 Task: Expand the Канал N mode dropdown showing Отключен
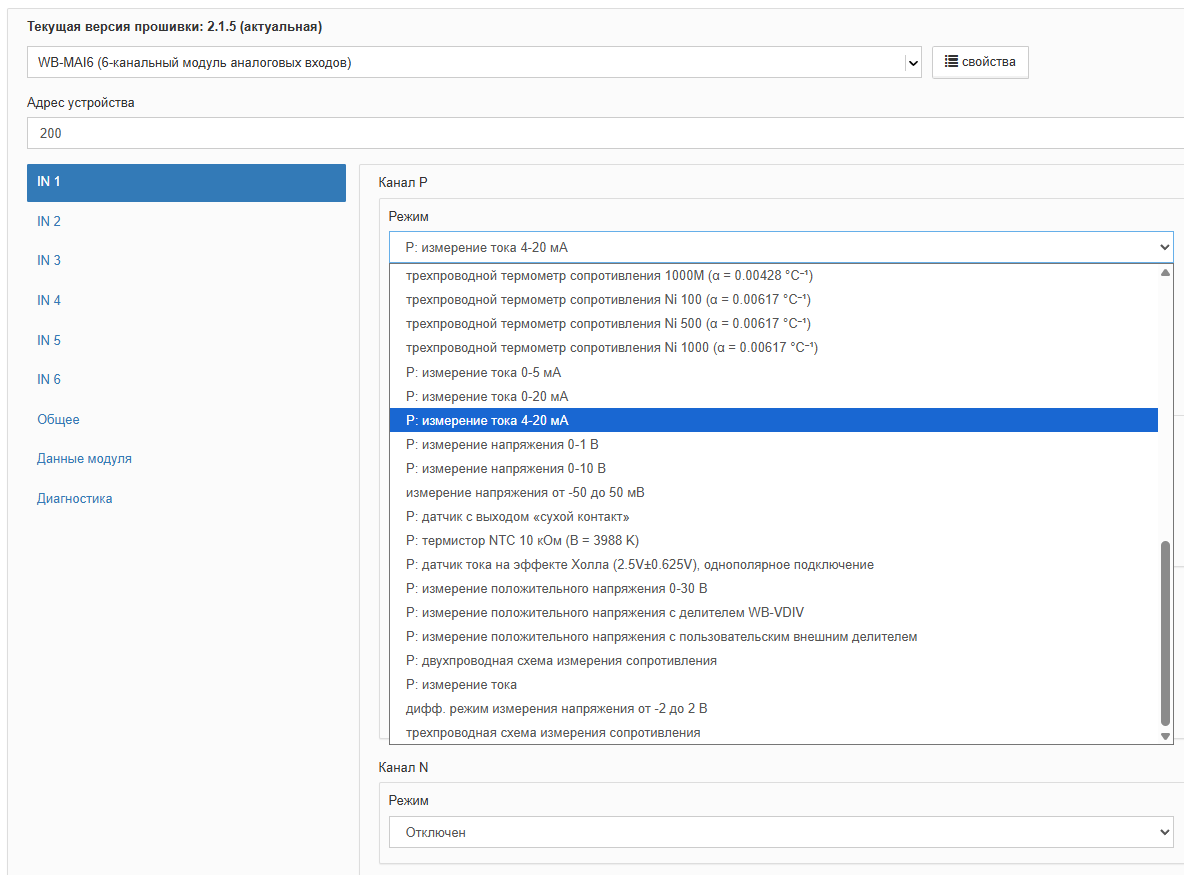coord(780,832)
